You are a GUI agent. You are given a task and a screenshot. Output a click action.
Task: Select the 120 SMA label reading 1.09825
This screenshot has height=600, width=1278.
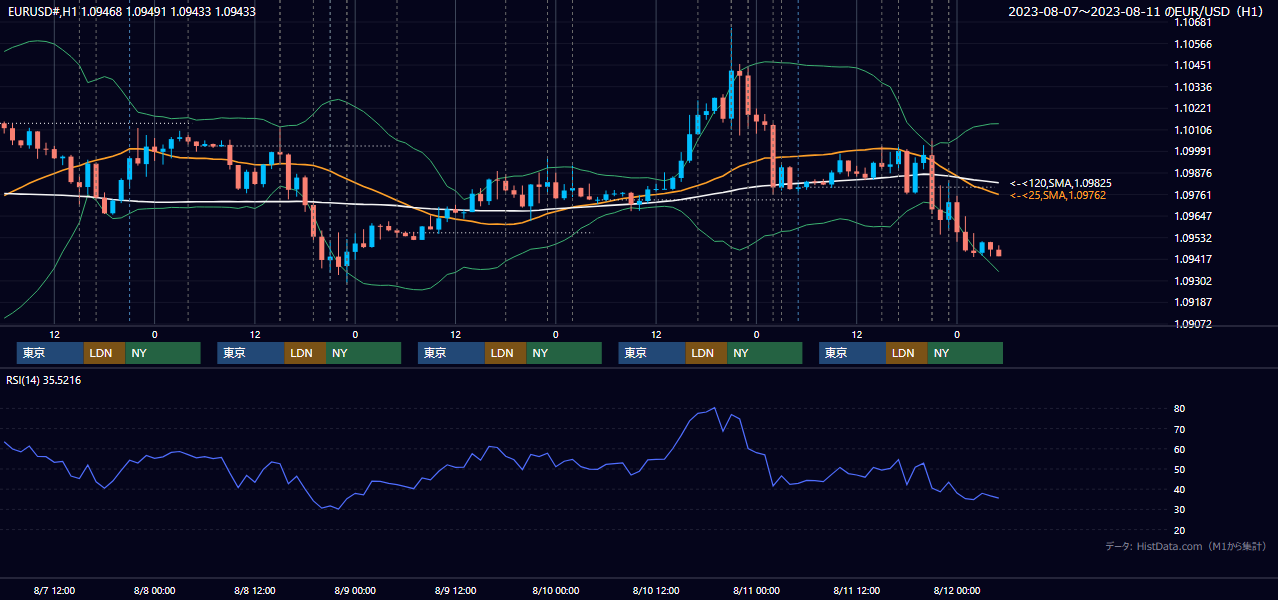click(x=1060, y=183)
